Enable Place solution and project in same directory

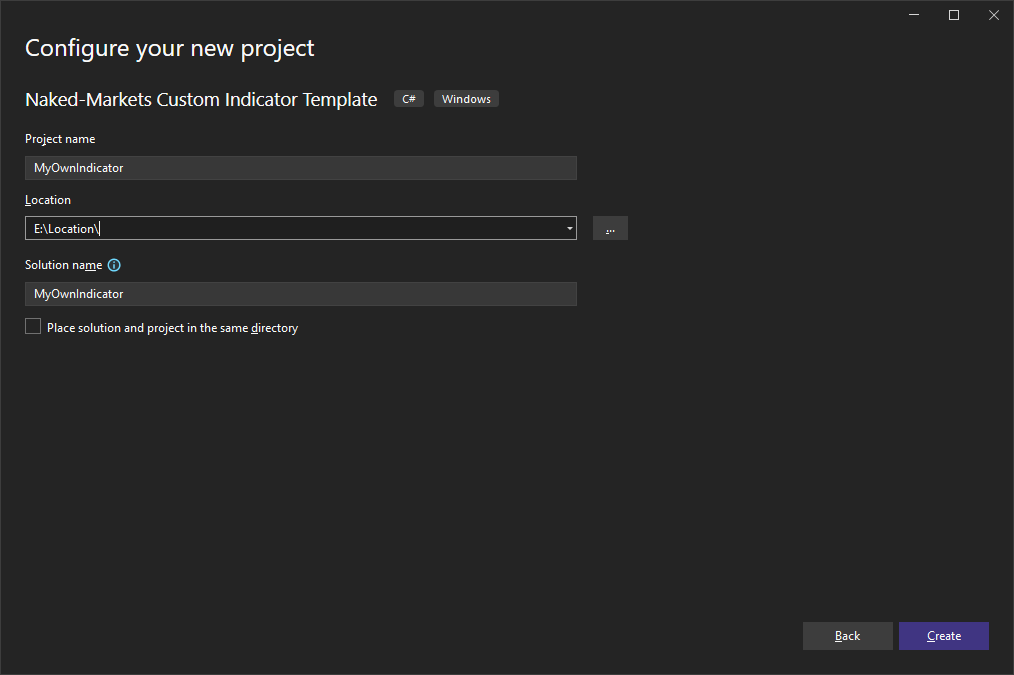click(33, 327)
